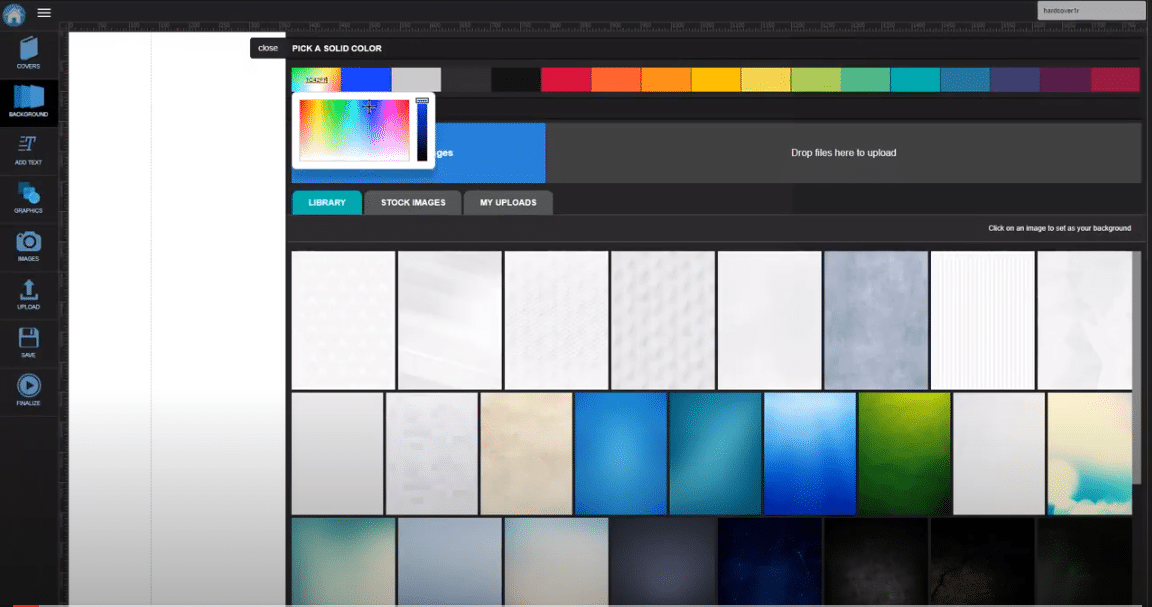Screen dimensions: 1152x607
Task: Select the Background tool
Action: pyautogui.click(x=28, y=100)
